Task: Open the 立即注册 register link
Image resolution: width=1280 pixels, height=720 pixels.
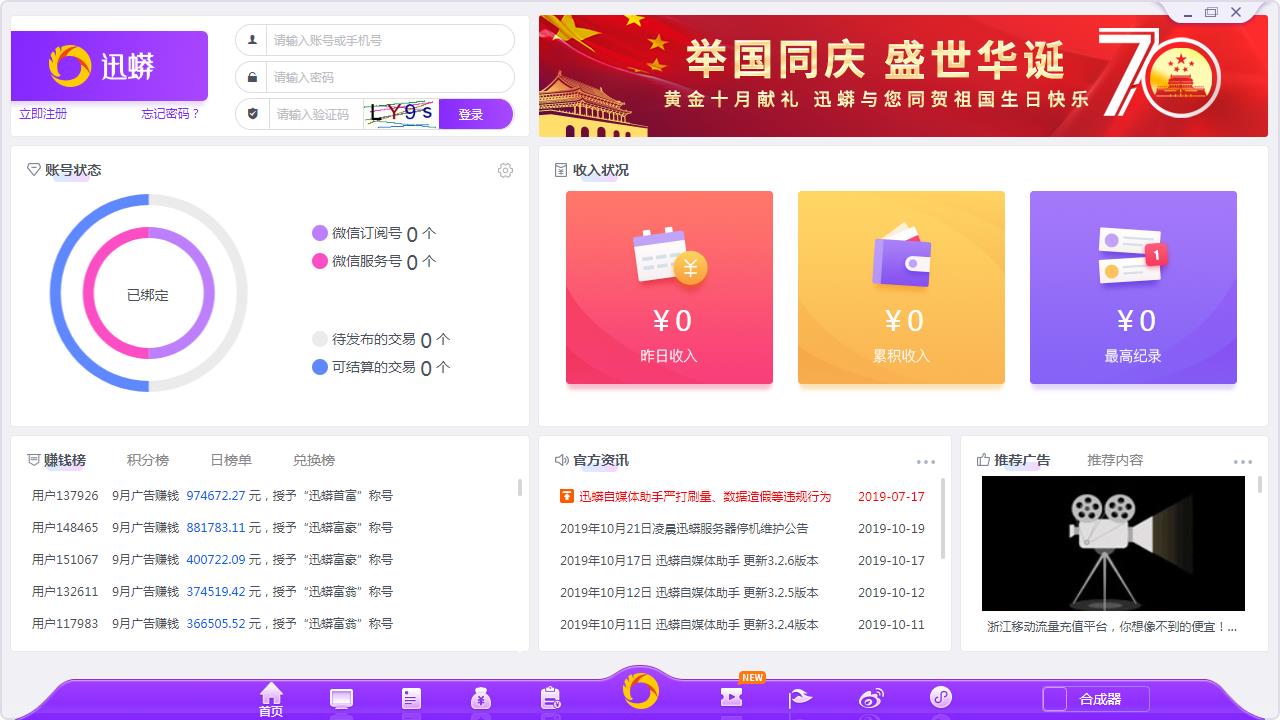Action: pyautogui.click(x=43, y=114)
